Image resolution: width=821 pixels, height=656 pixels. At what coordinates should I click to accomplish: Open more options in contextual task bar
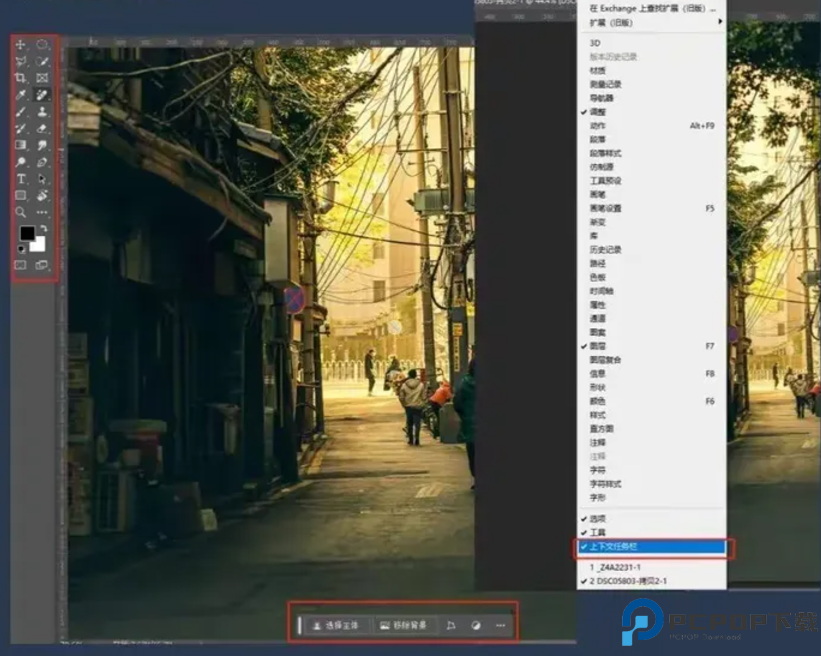click(x=501, y=625)
